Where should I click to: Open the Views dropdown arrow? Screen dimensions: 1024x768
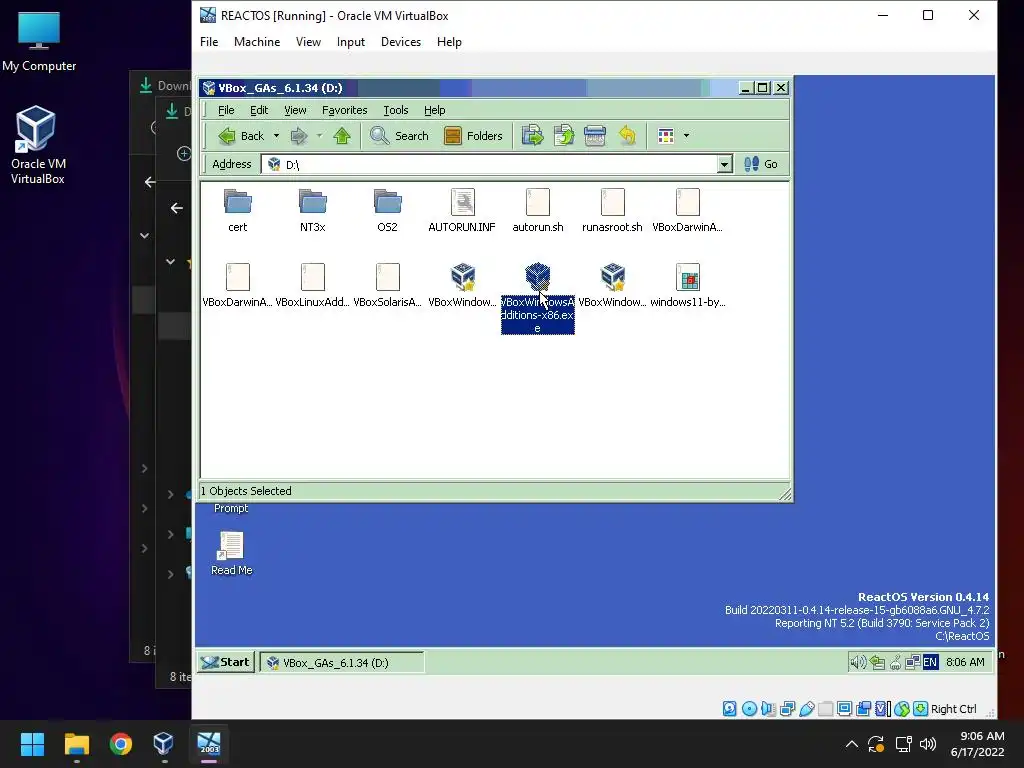pos(686,136)
